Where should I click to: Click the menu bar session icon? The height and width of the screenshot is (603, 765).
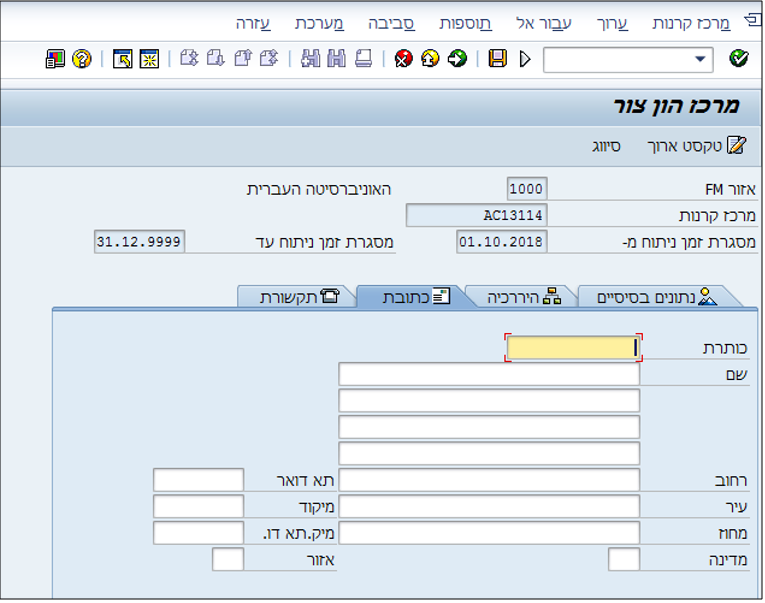753,20
